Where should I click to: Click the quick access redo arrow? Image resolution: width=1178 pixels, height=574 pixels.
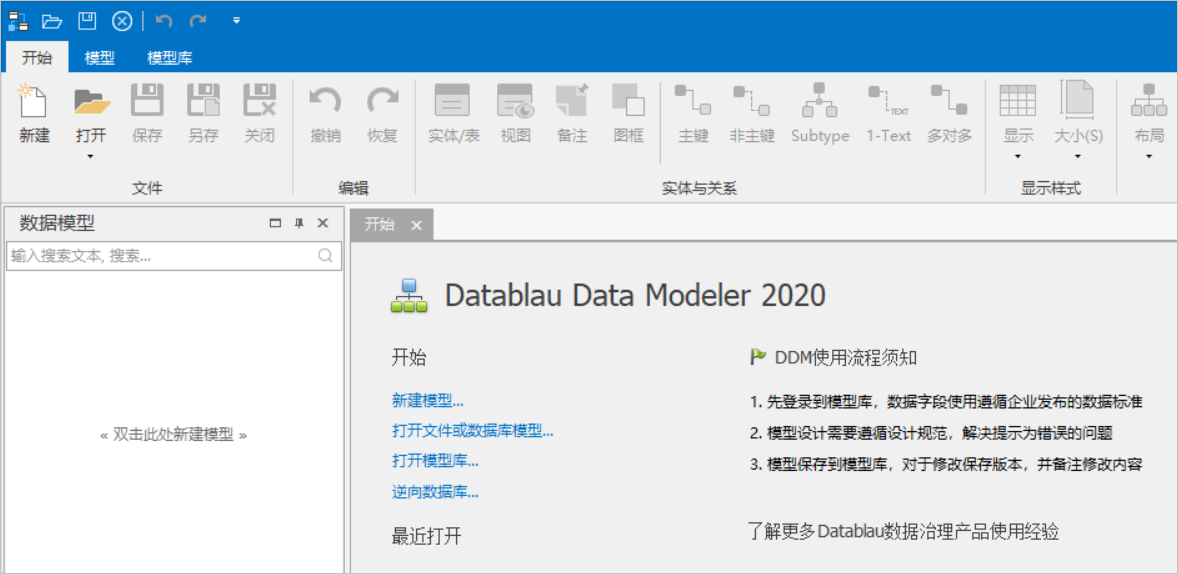pos(198,20)
